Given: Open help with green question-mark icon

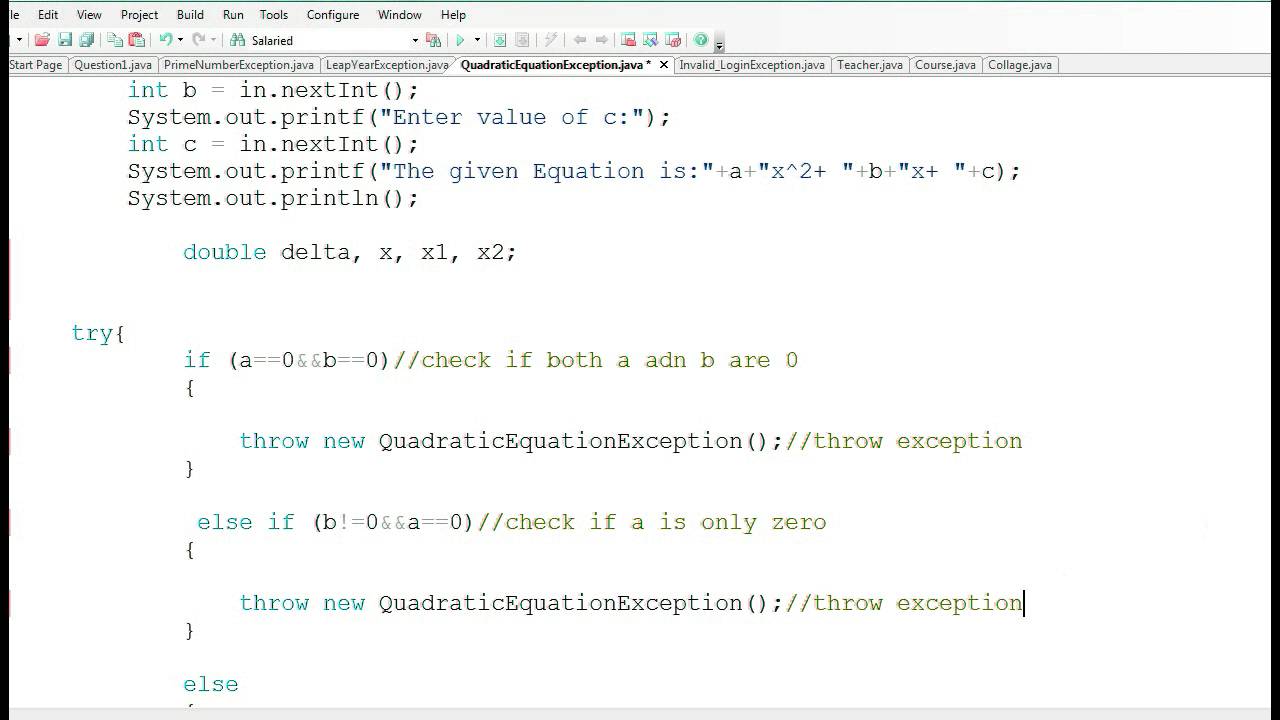Looking at the screenshot, I should [701, 40].
